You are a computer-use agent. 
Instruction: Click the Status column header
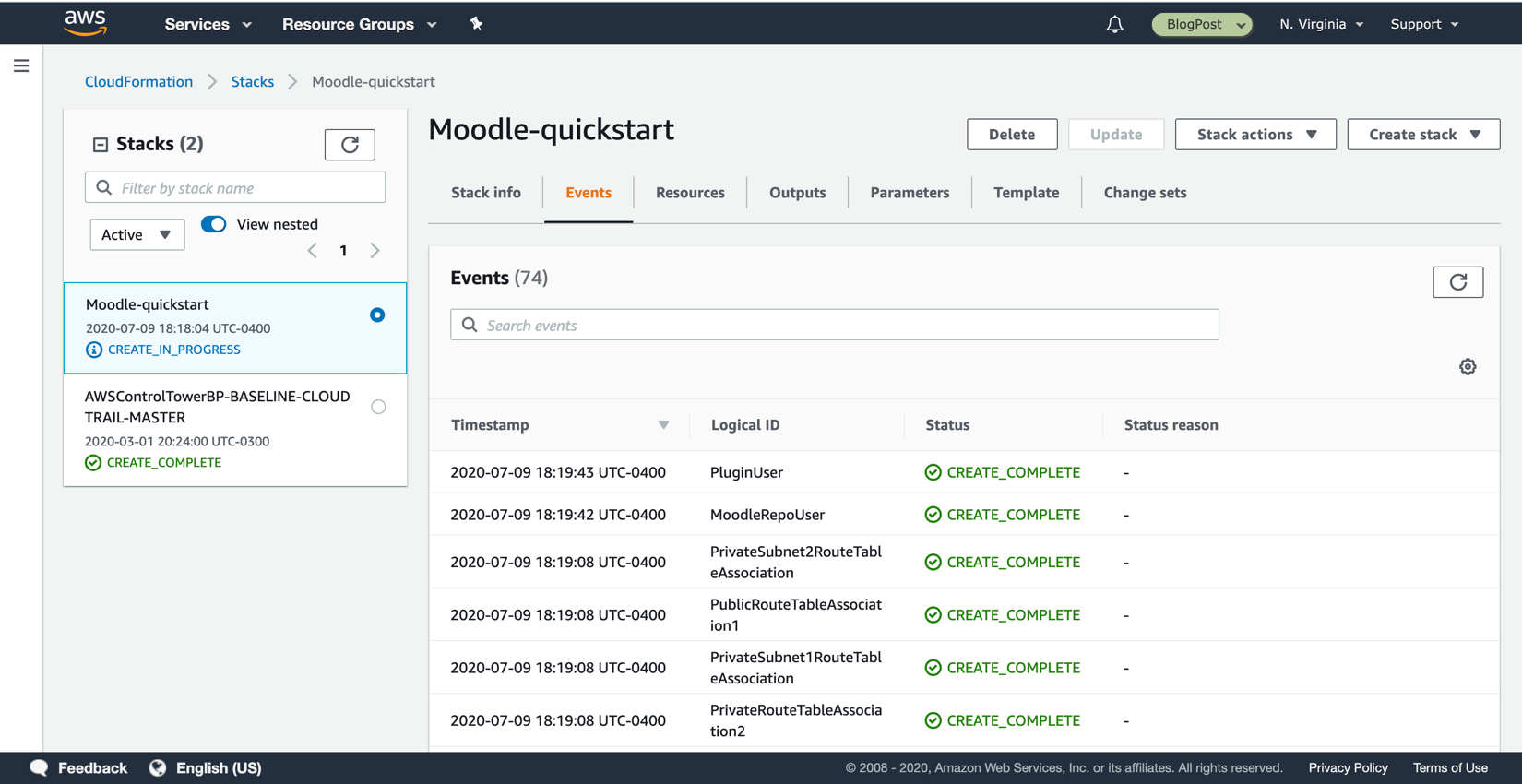coord(947,425)
